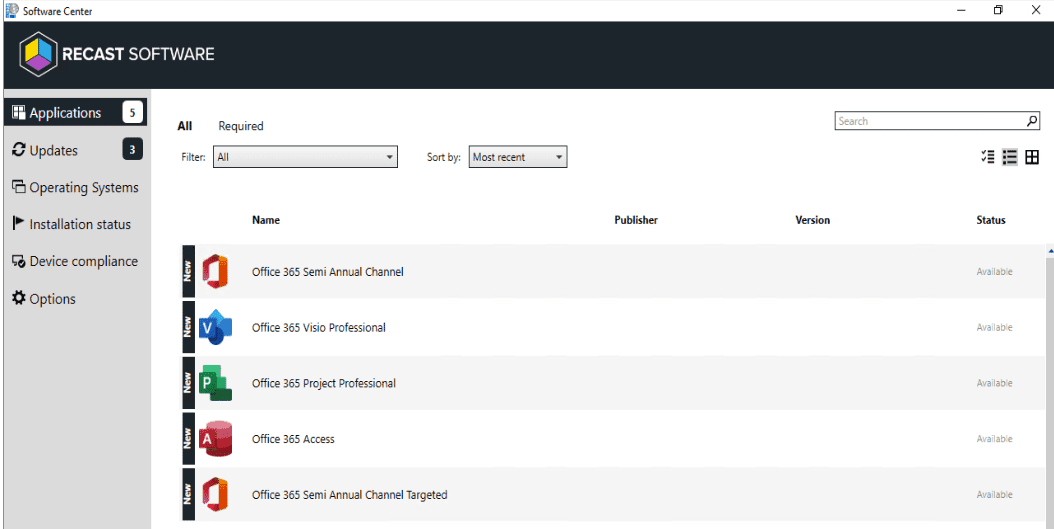Click the Visio Professional app icon
Image resolution: width=1054 pixels, height=529 pixels.
tap(215, 328)
